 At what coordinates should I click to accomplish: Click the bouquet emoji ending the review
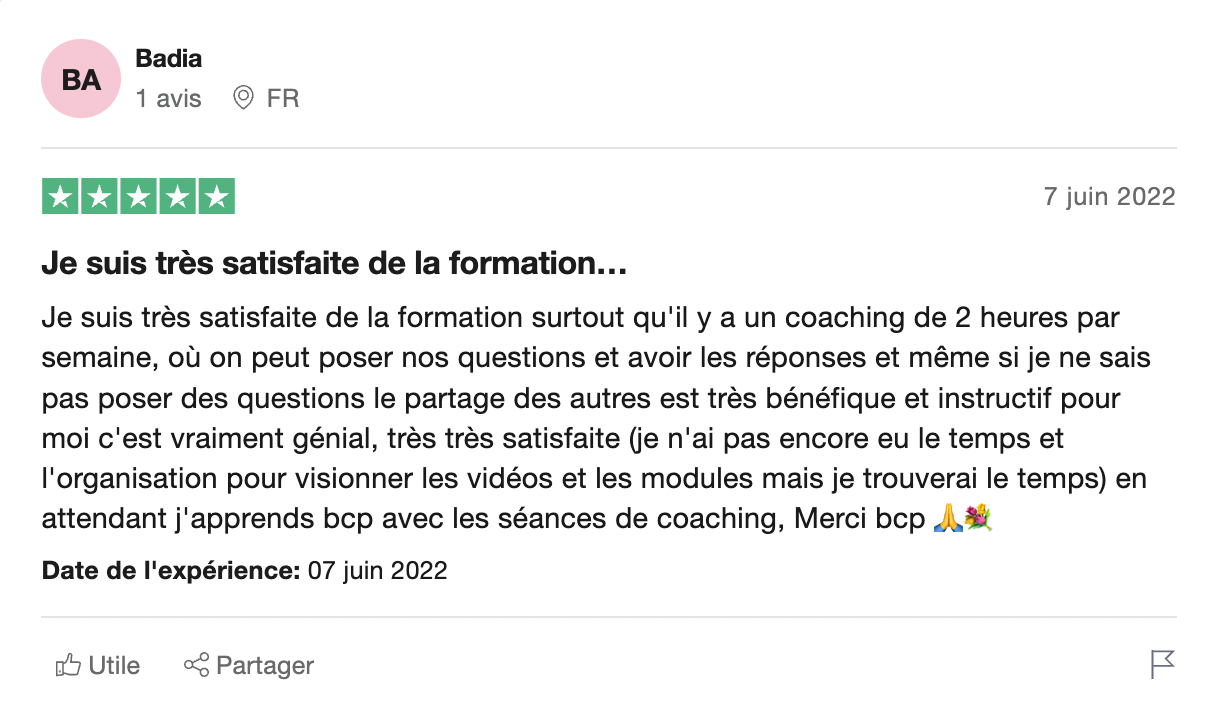pyautogui.click(x=977, y=520)
